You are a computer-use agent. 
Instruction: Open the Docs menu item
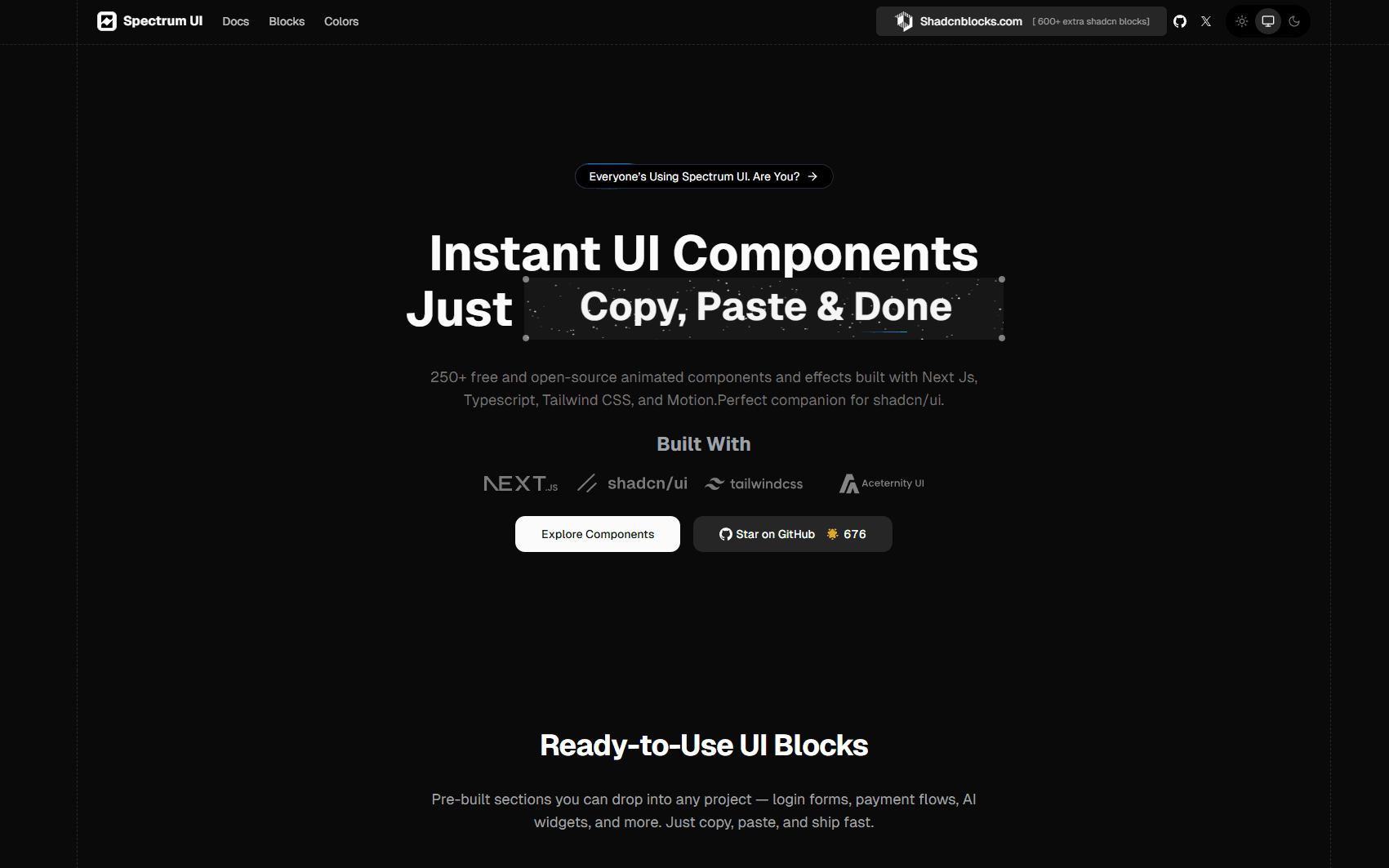236,21
